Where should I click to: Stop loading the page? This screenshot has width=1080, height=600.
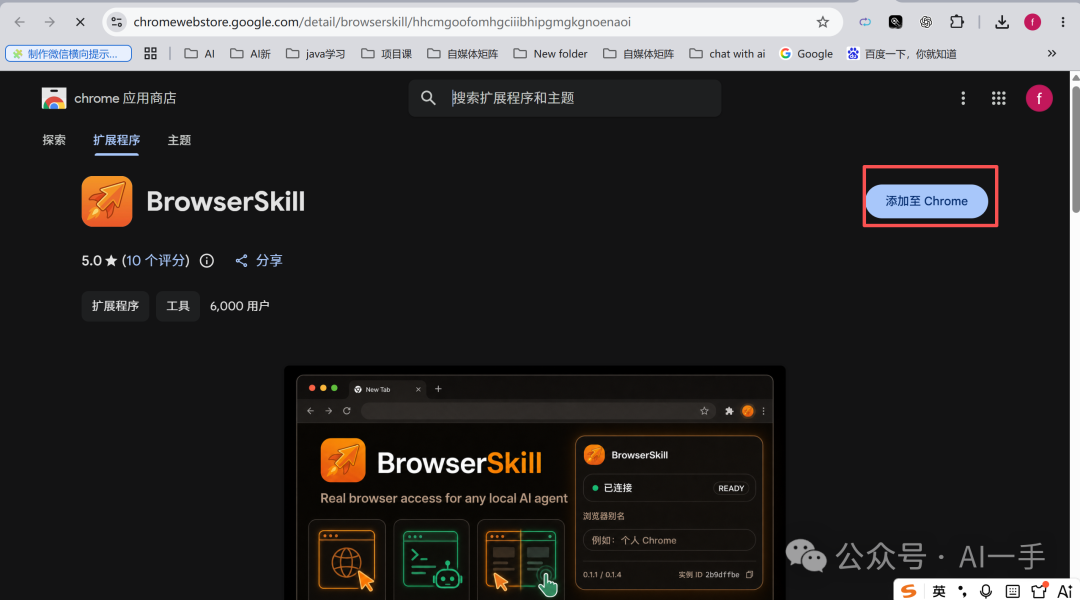[80, 22]
